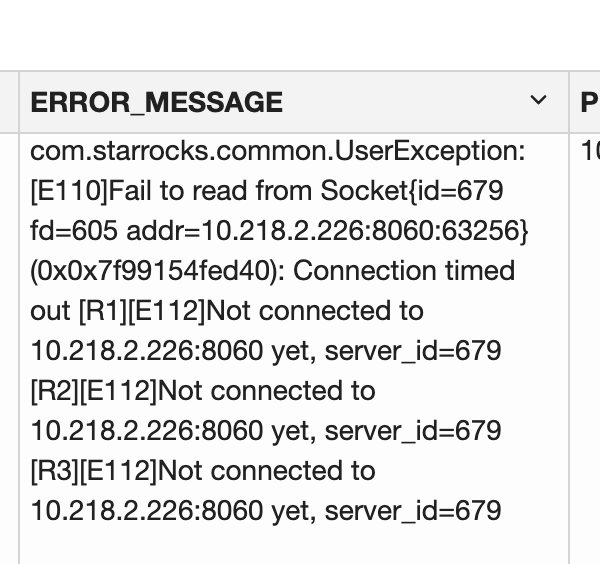
Task: Click the "Connection timed" text
Action: 404,271
